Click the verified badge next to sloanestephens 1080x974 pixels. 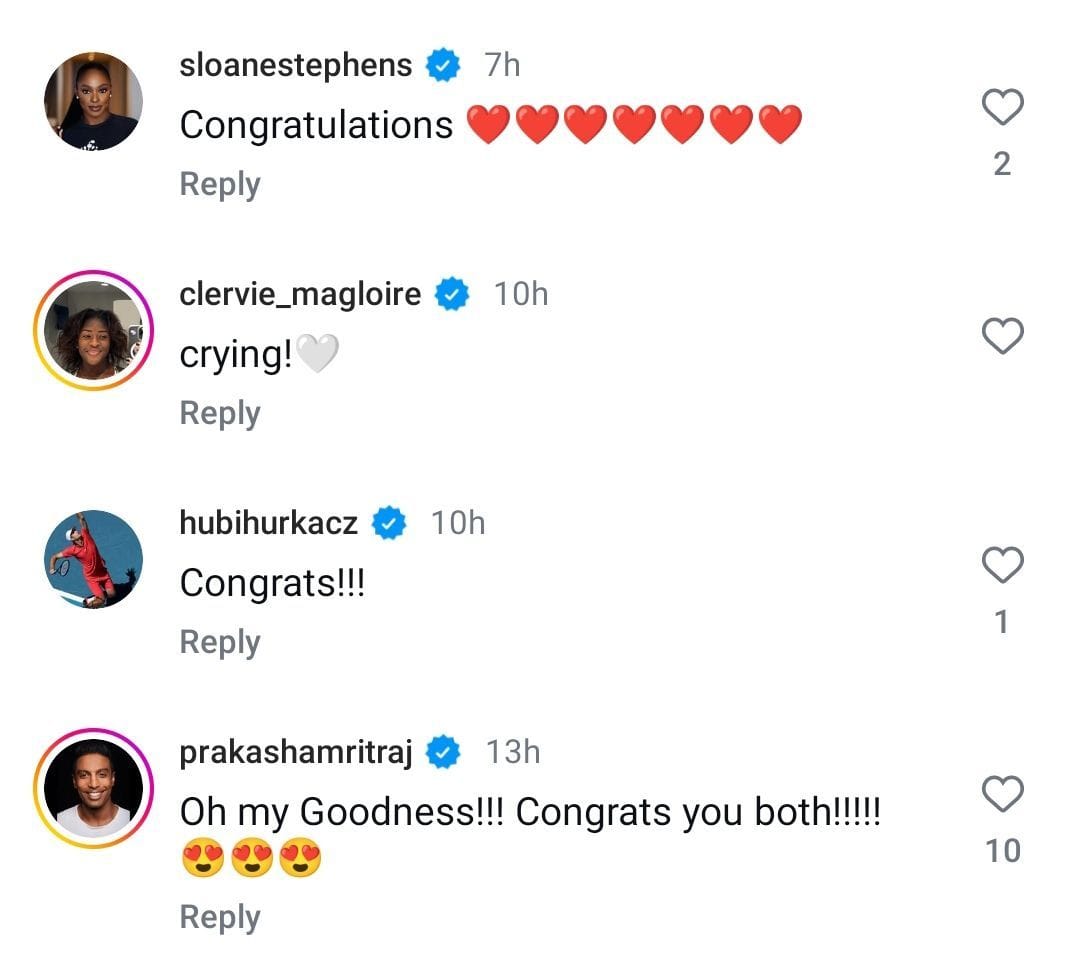coord(441,65)
